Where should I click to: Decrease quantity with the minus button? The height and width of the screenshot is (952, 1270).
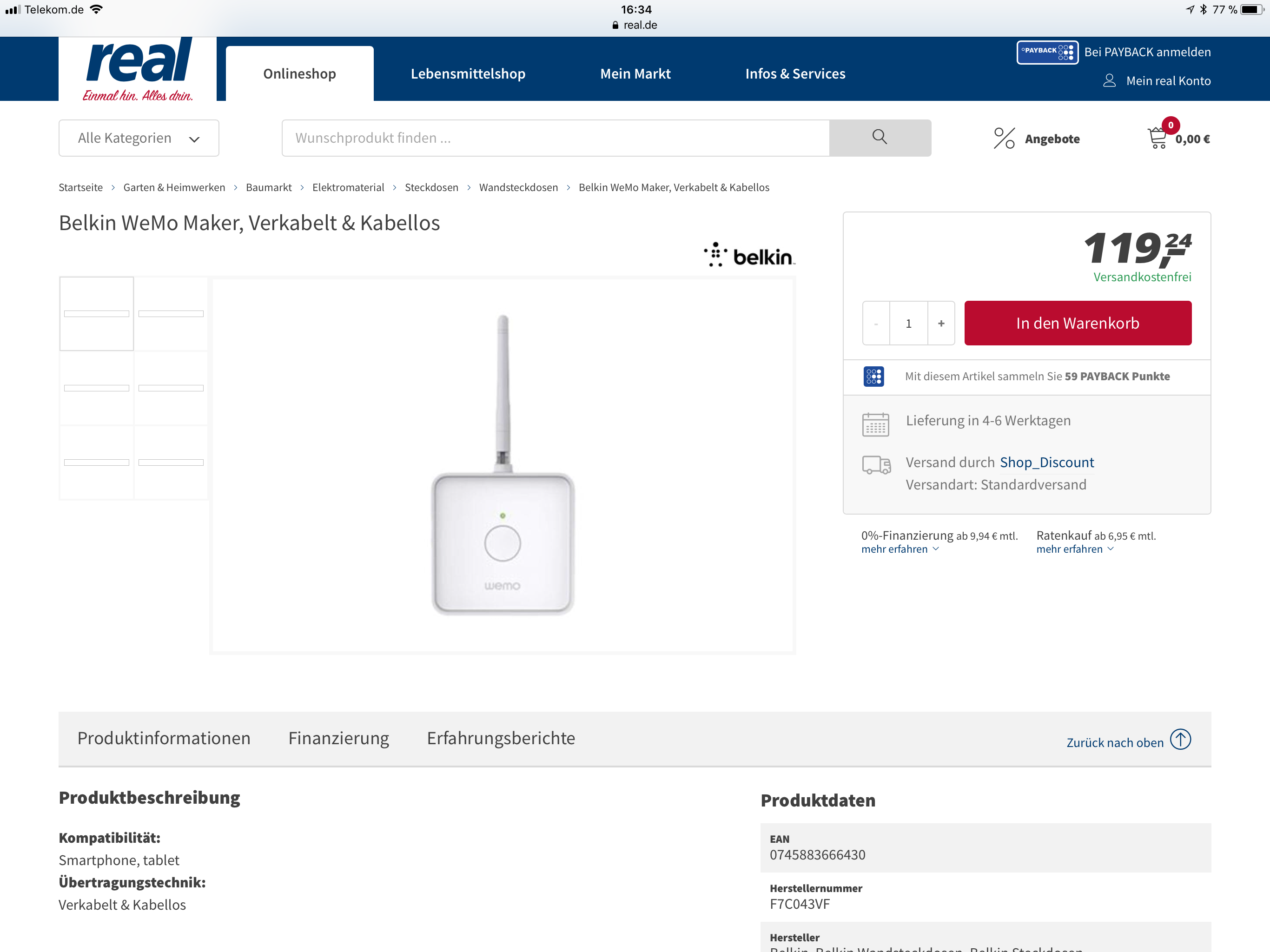(876, 323)
